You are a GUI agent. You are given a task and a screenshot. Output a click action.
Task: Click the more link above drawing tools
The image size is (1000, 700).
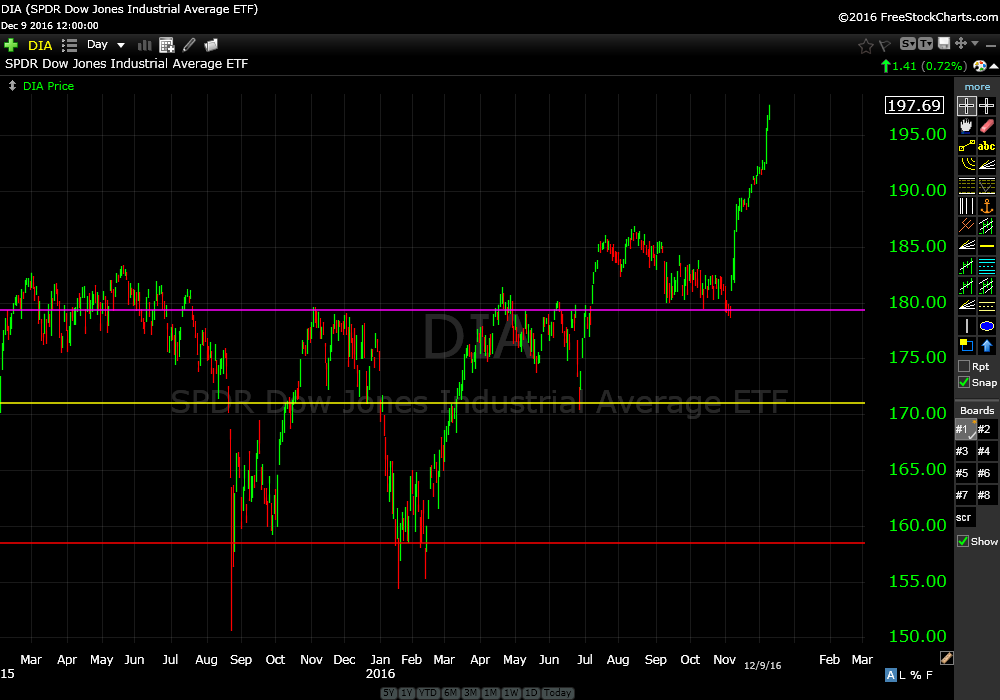pyautogui.click(x=977, y=87)
